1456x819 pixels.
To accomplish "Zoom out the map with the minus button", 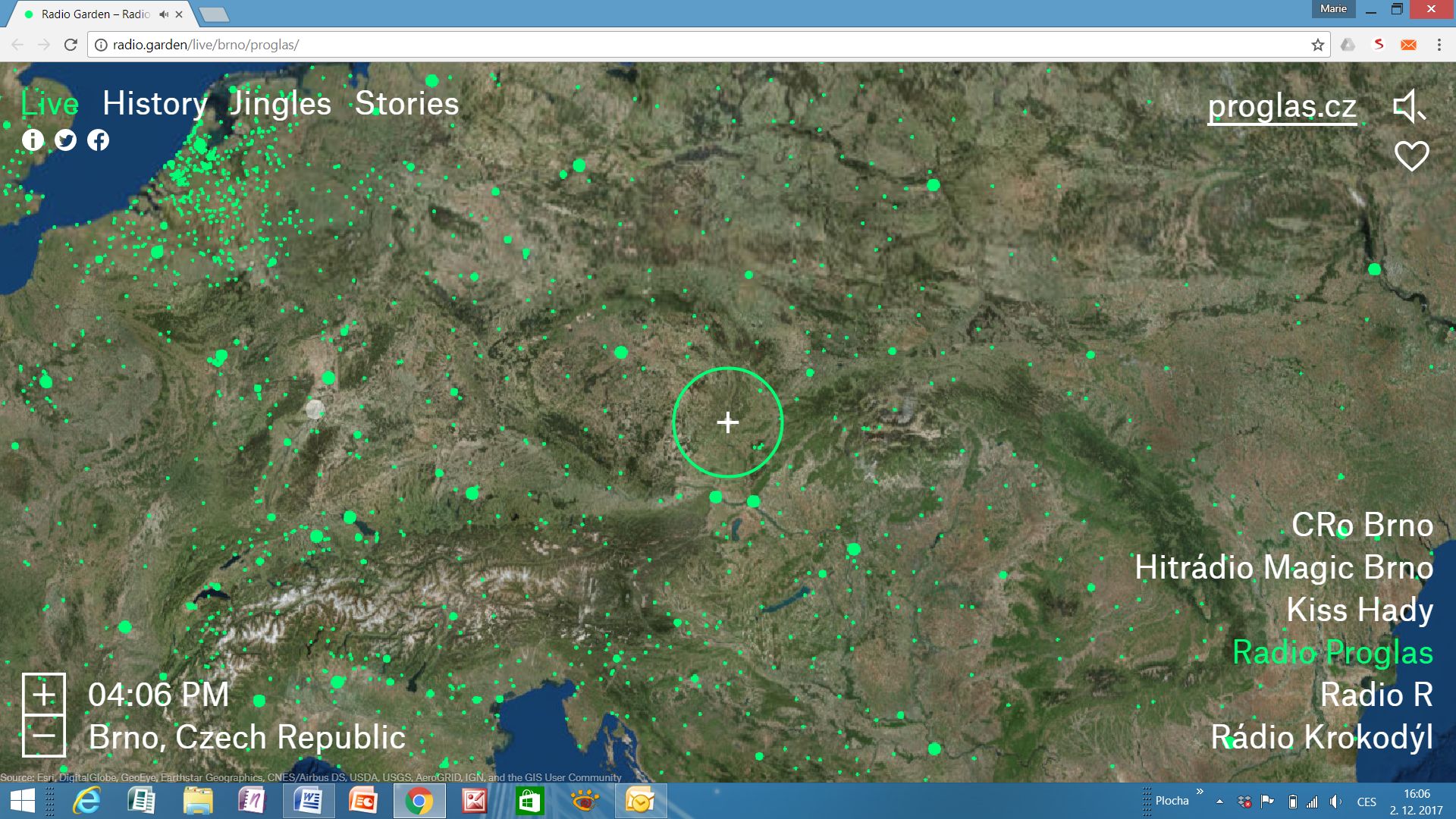I will tap(44, 736).
